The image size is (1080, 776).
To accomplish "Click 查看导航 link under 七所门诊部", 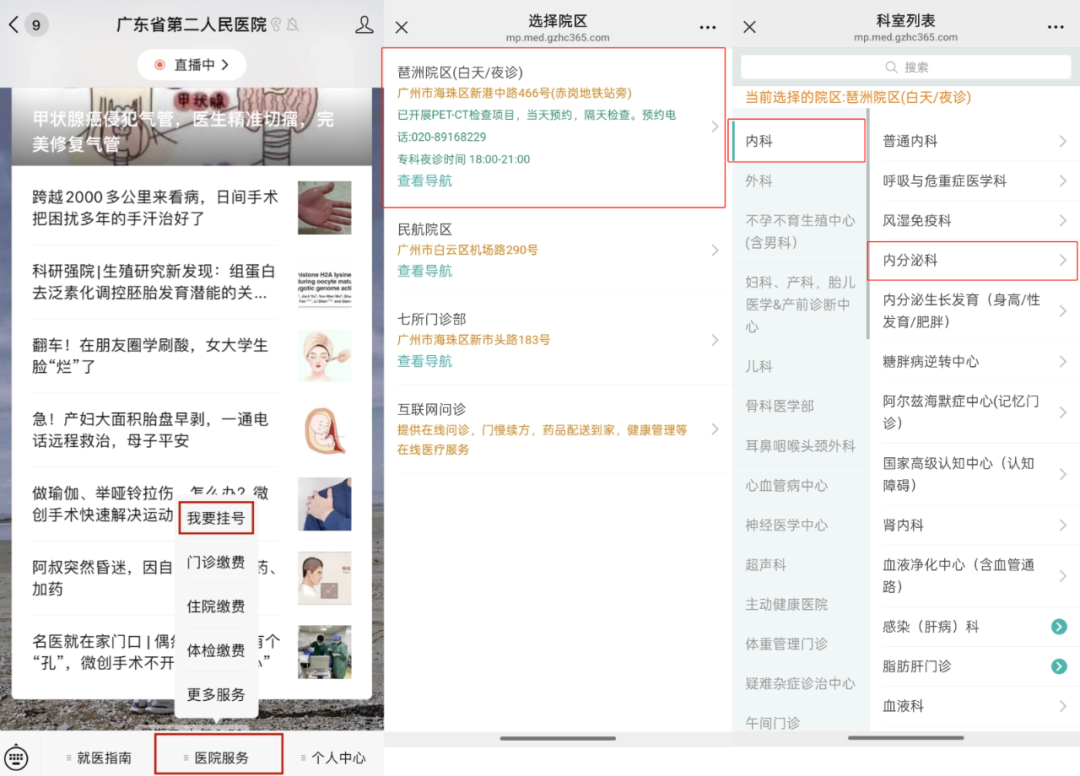I will pos(425,361).
